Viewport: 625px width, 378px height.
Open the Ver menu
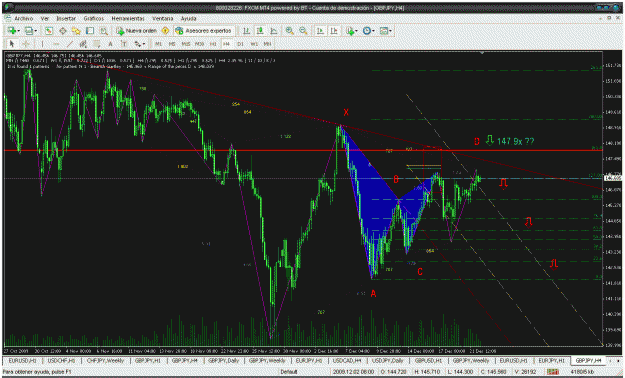pyautogui.click(x=45, y=18)
